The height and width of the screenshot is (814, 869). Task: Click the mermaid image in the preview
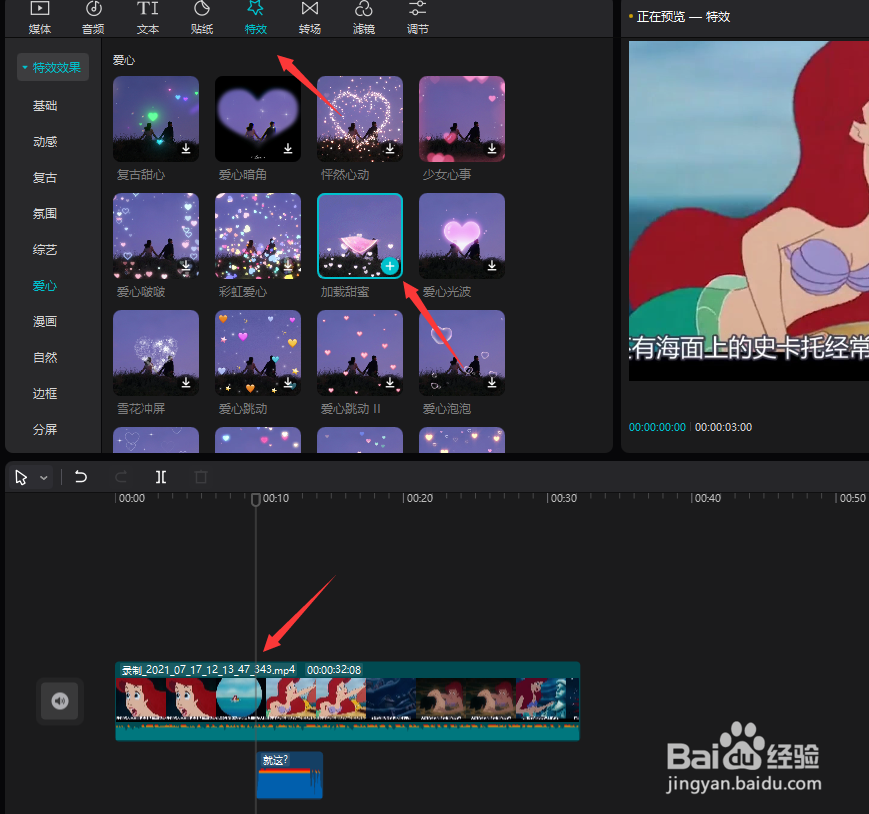tap(749, 211)
